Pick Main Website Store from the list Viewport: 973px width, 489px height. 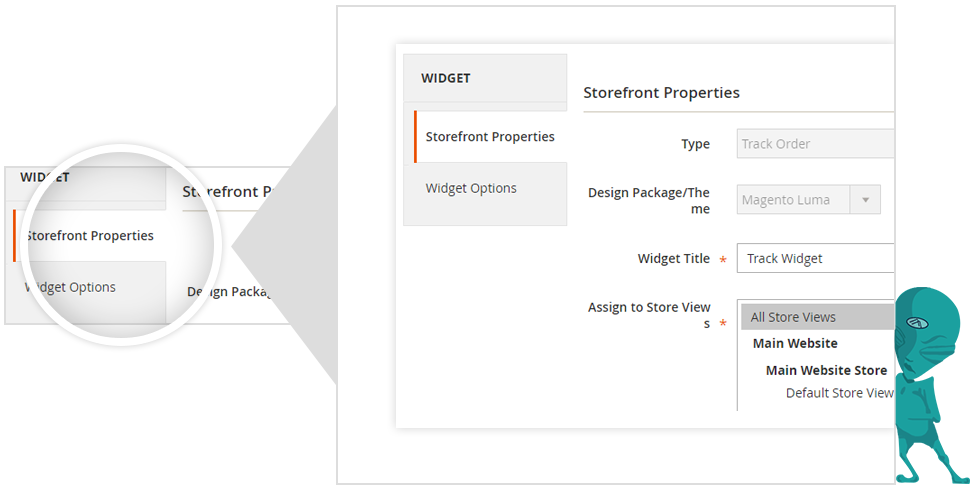(x=826, y=370)
